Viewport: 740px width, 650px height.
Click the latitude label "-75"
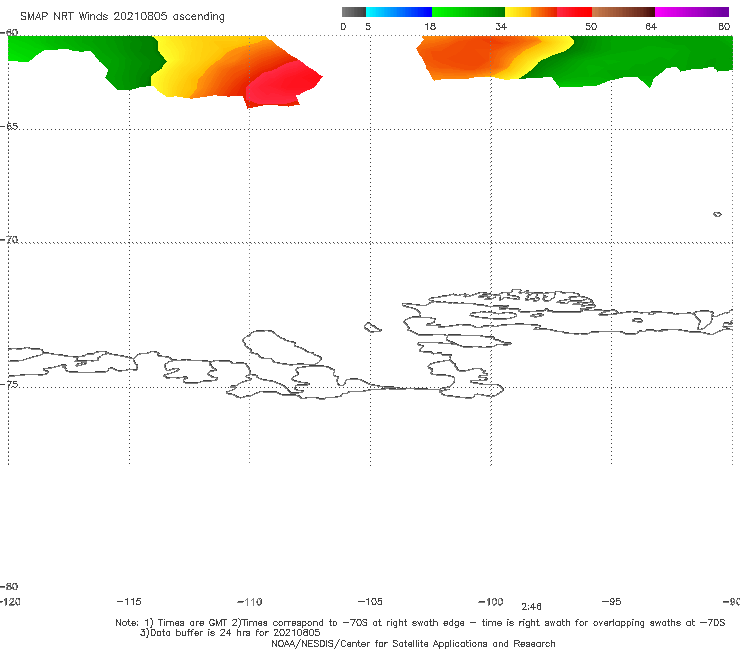point(9,385)
